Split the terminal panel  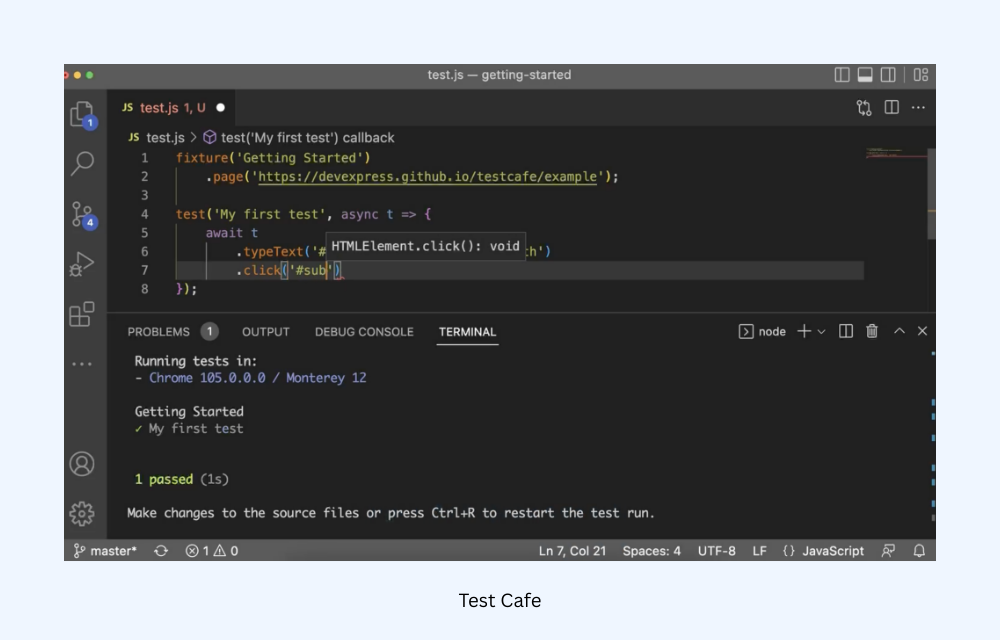[x=845, y=331]
